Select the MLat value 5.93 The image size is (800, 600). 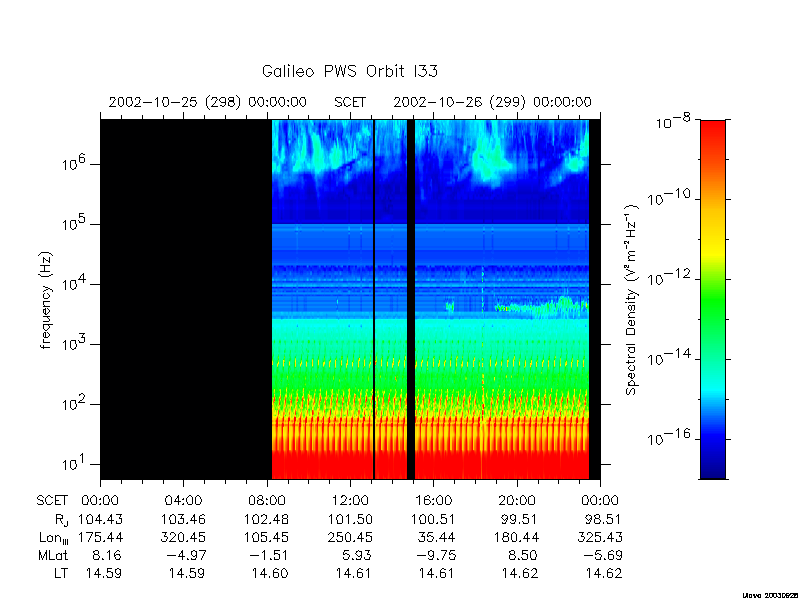coord(357,555)
